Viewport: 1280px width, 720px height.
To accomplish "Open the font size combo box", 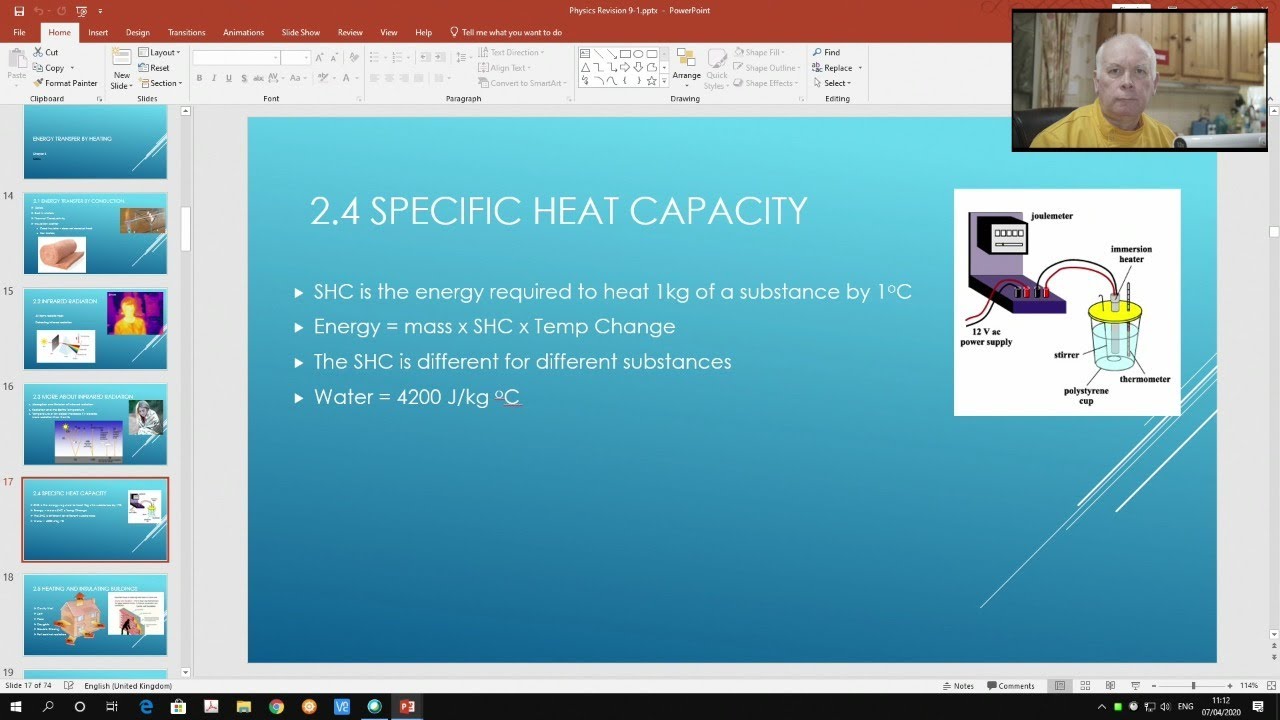I will tap(295, 58).
